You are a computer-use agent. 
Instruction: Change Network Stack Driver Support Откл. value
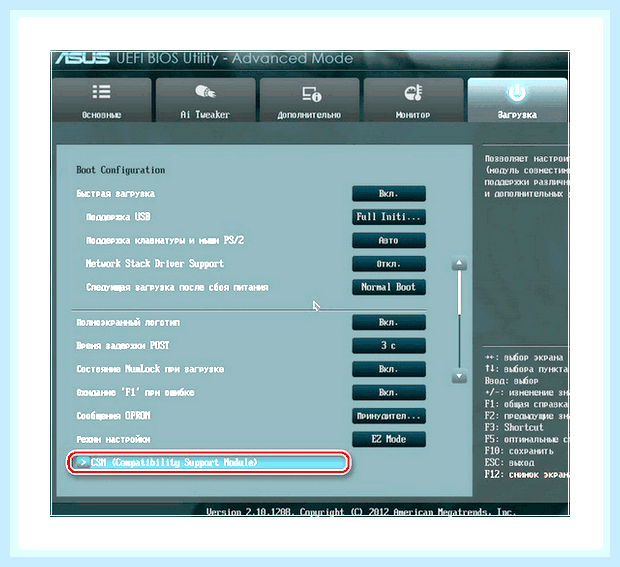point(389,264)
